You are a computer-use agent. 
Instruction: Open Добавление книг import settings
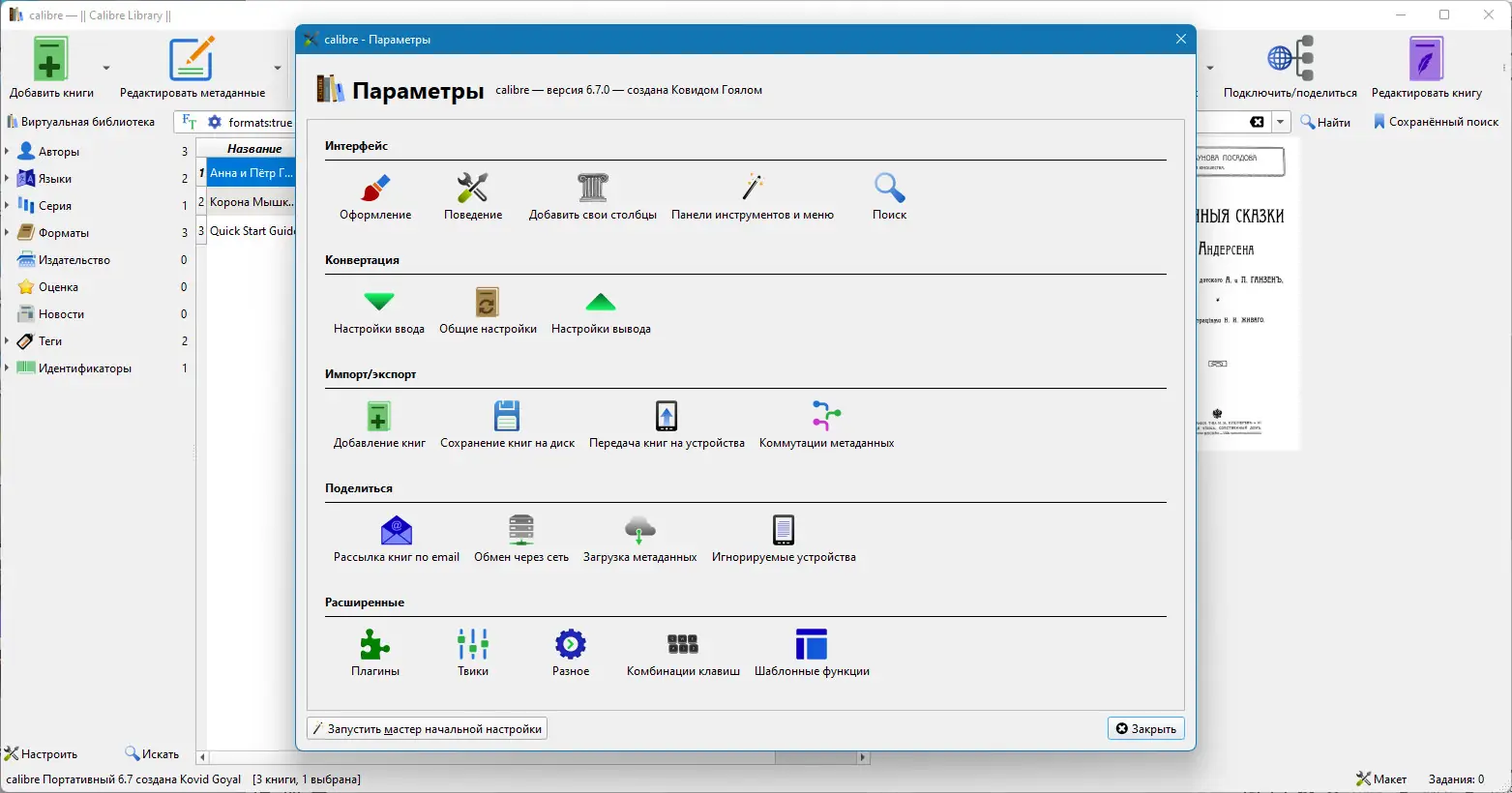(379, 425)
